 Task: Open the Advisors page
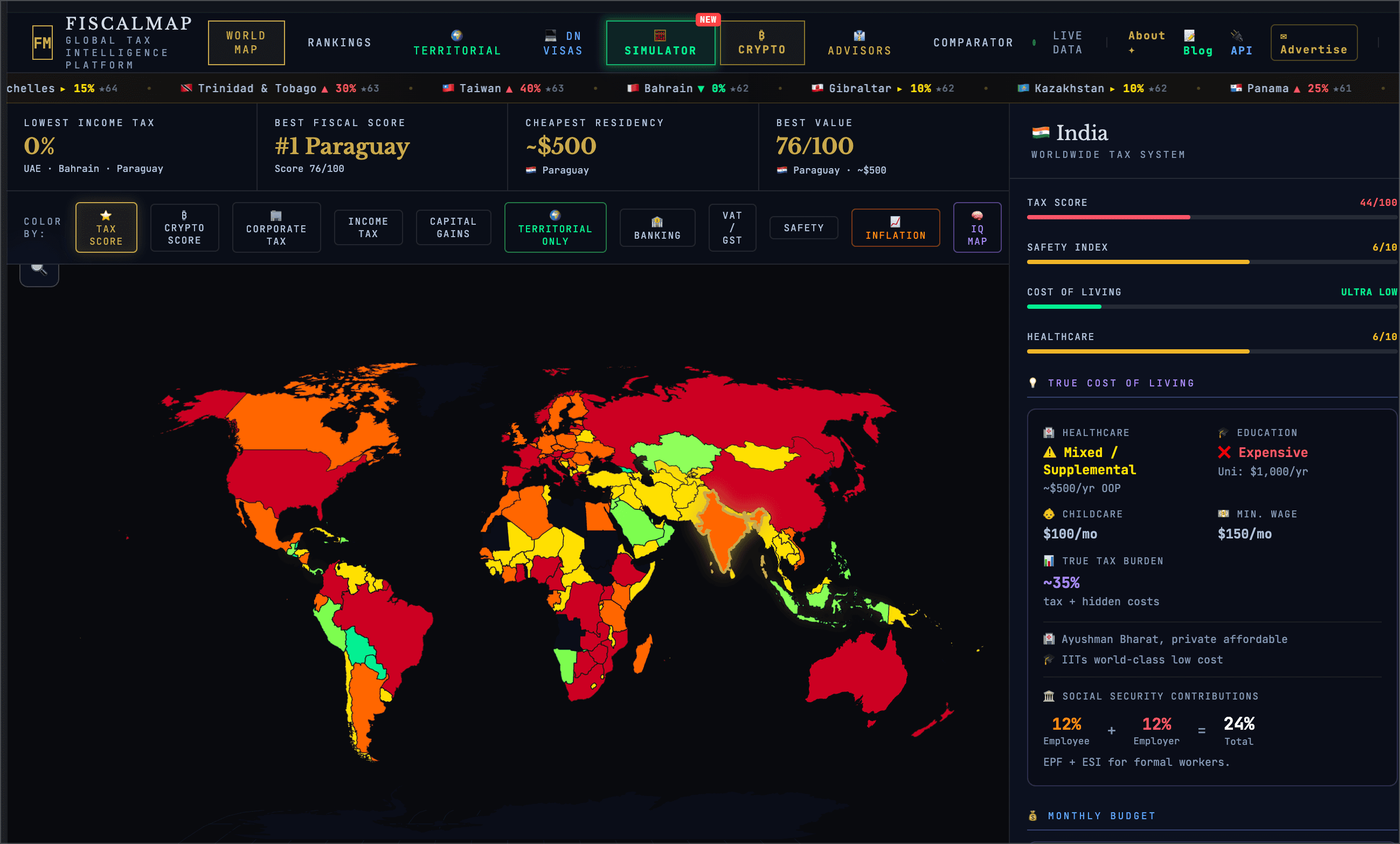(859, 43)
